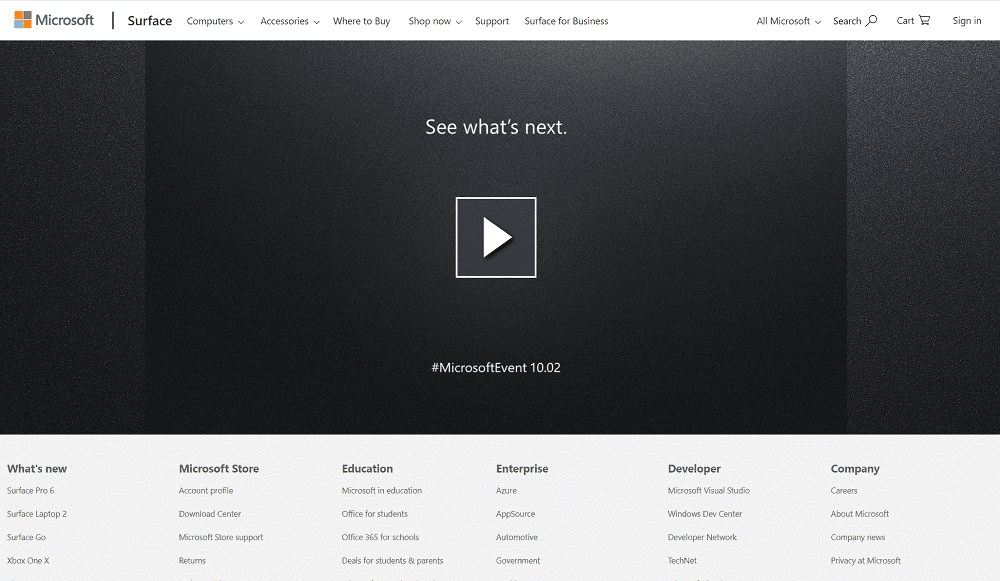
Task: Open the Surface Go footer link
Action: pyautogui.click(x=26, y=537)
